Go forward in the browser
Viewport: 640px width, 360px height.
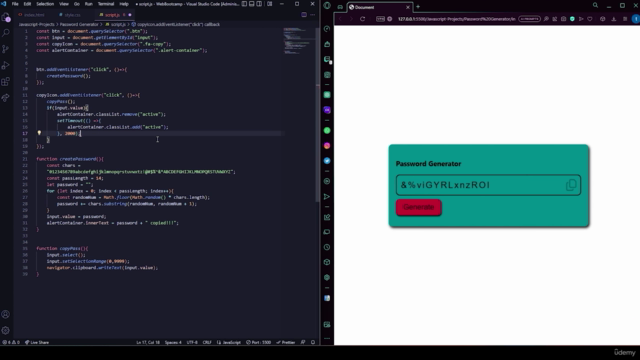click(x=351, y=19)
